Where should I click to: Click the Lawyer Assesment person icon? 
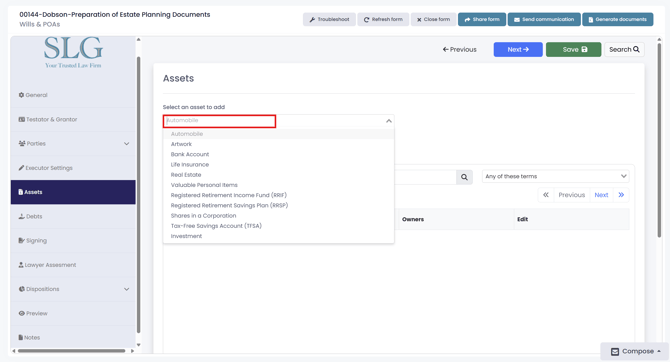(21, 265)
